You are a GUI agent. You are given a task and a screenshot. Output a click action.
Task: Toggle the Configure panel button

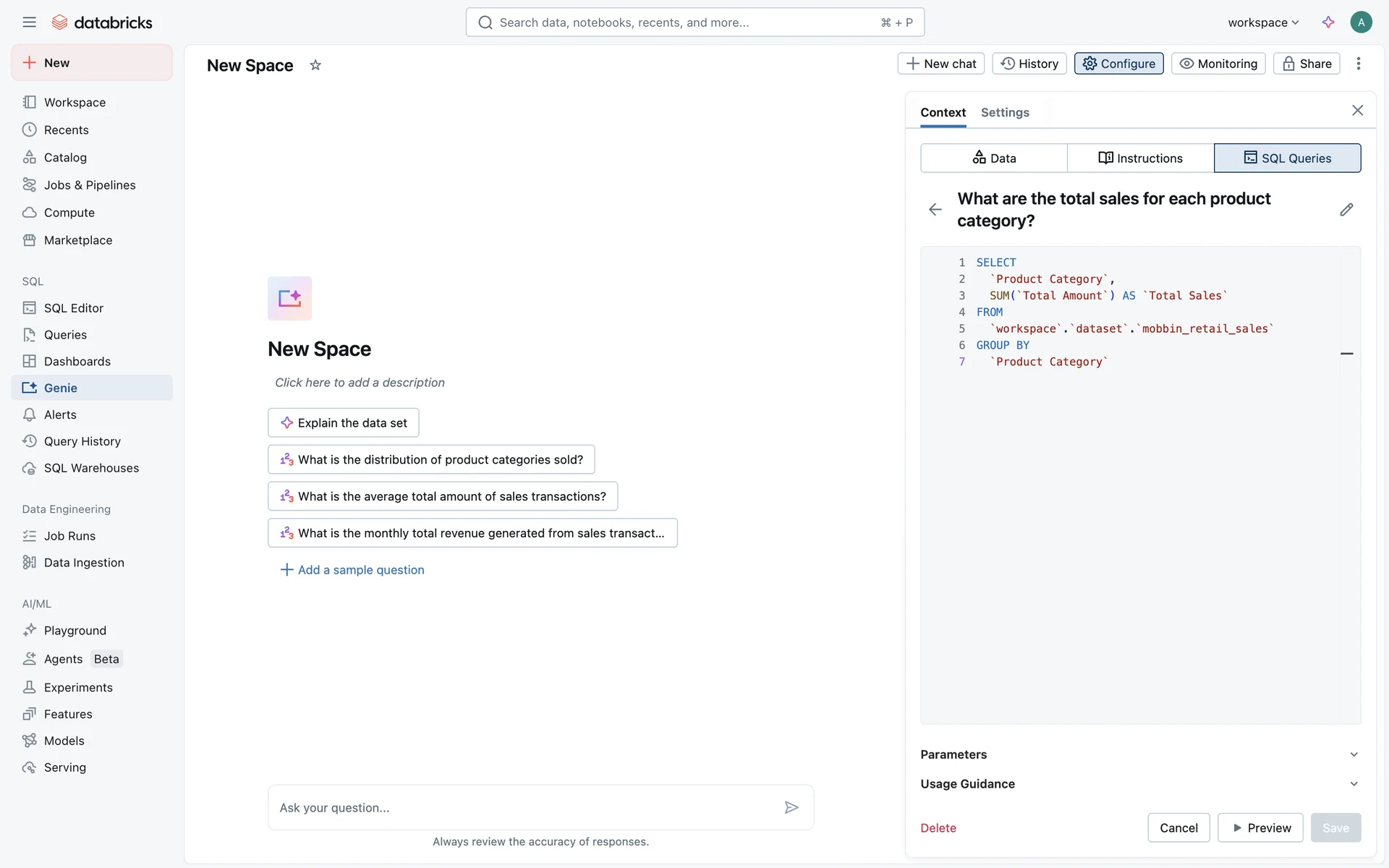(1118, 64)
